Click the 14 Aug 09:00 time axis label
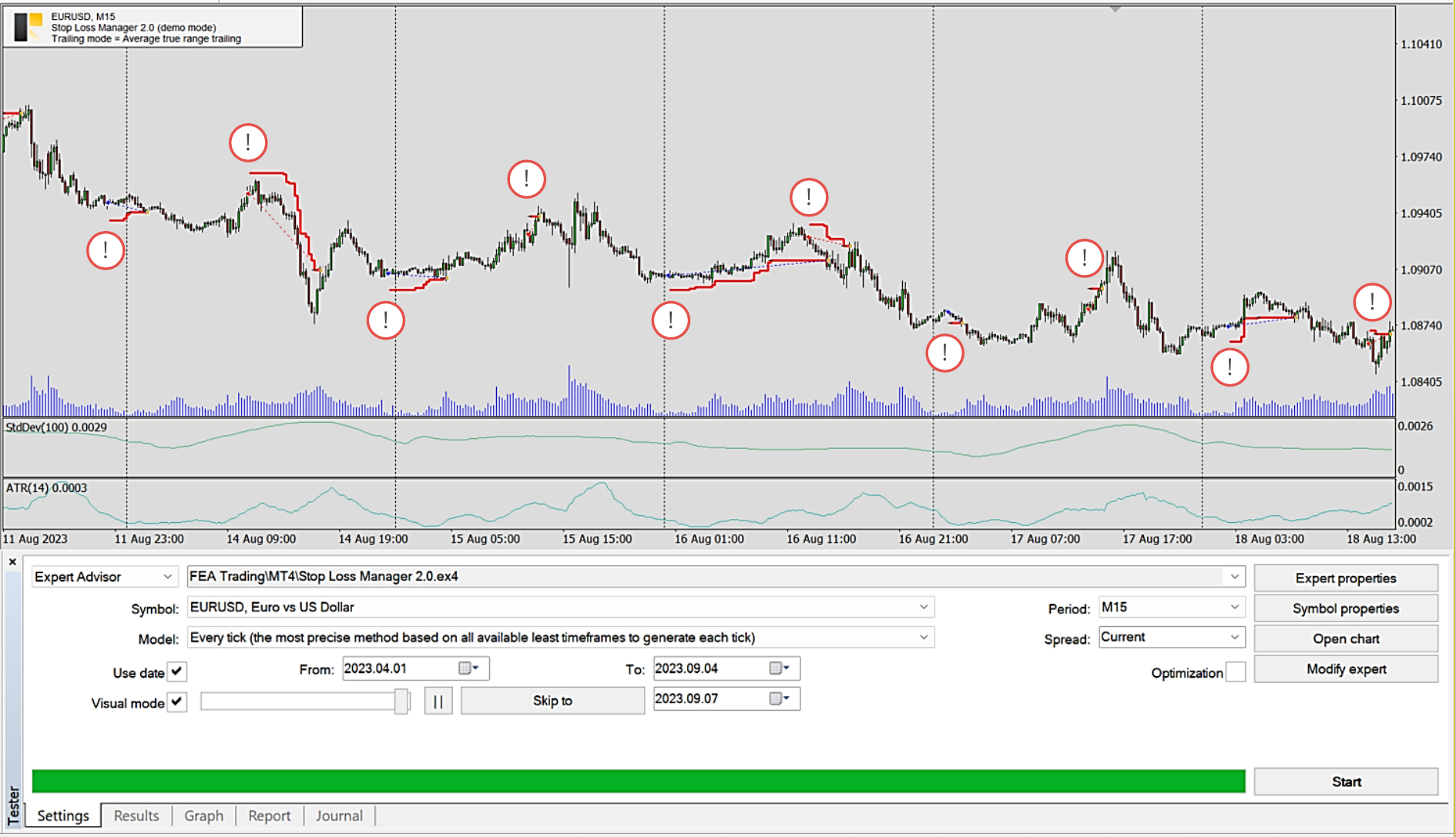 tap(261, 539)
